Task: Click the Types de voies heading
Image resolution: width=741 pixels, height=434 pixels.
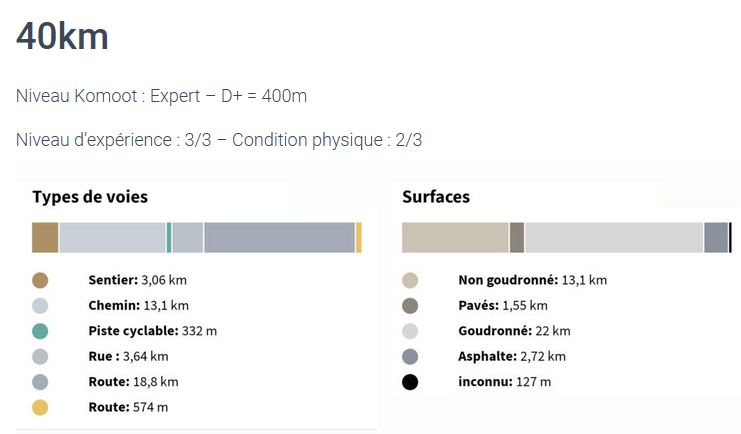Action: 90,197
